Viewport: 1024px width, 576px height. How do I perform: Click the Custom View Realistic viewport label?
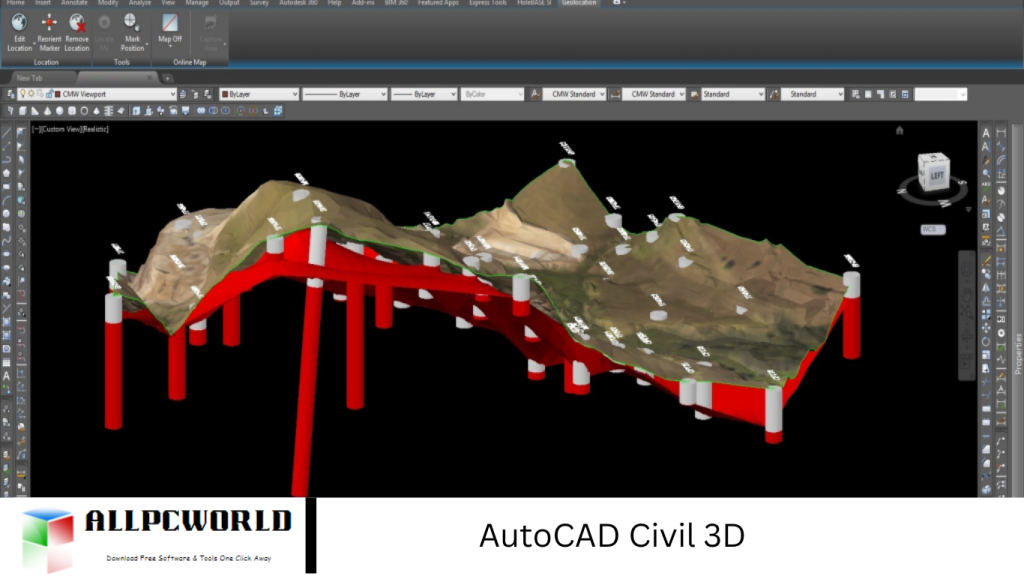[x=71, y=129]
